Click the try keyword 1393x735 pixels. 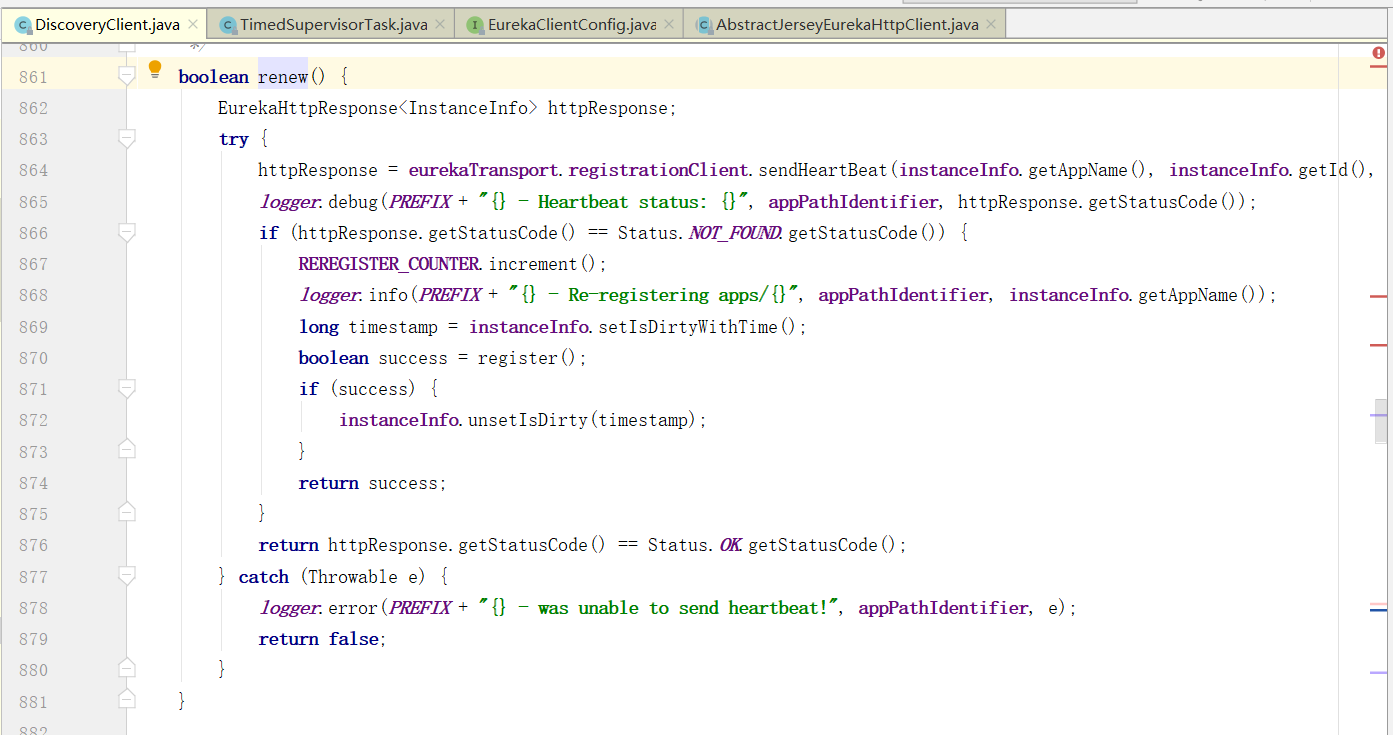[233, 139]
